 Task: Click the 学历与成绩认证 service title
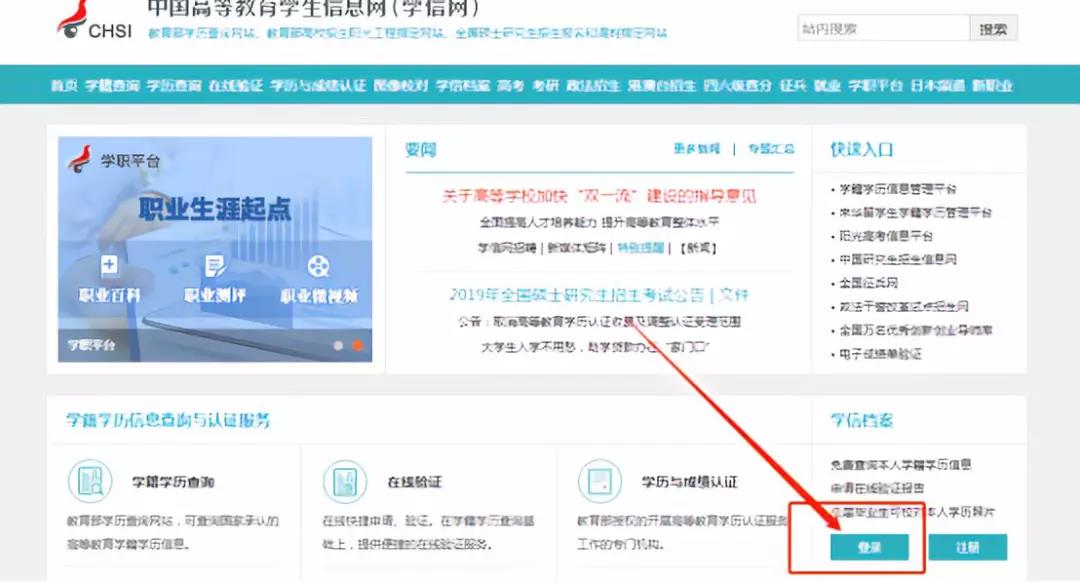click(x=689, y=482)
